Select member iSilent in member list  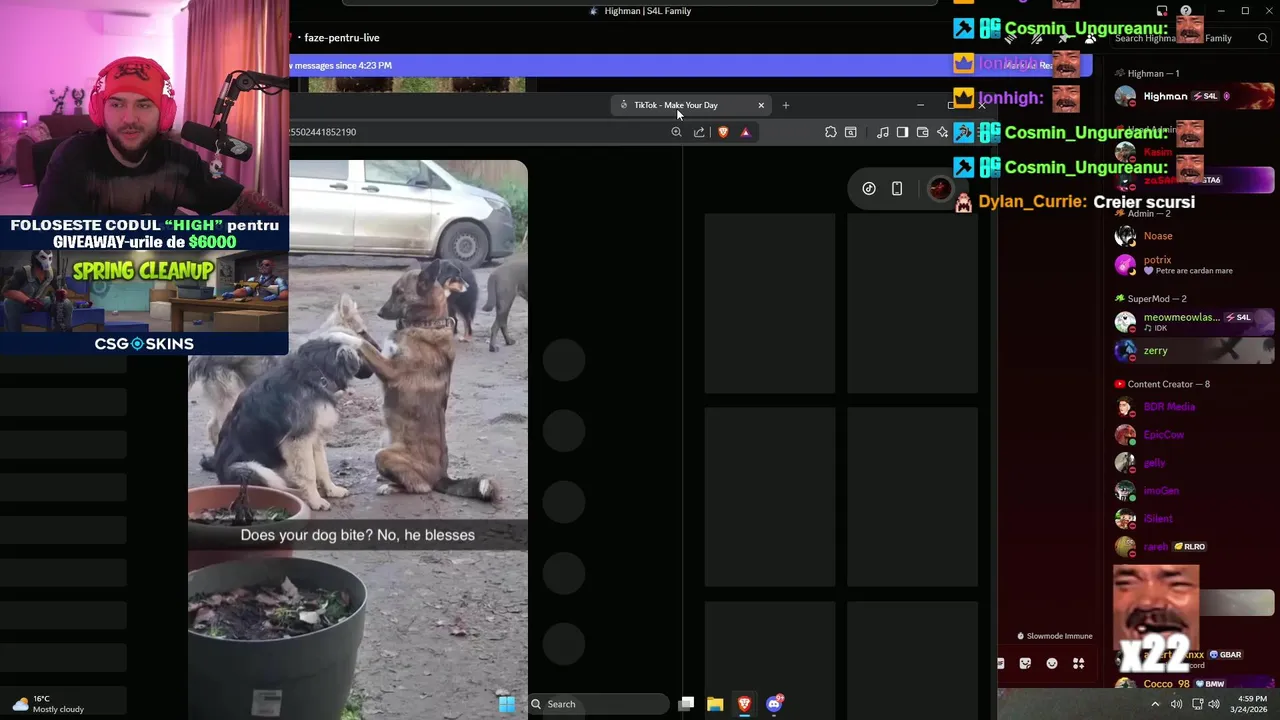coord(1194,519)
